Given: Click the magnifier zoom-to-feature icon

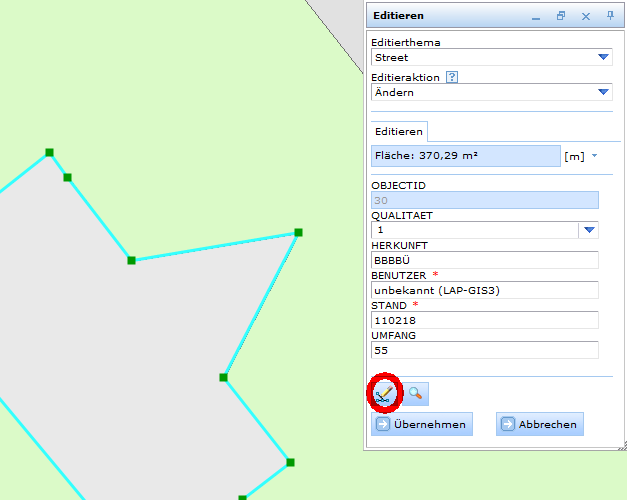Looking at the screenshot, I should pos(416,394).
